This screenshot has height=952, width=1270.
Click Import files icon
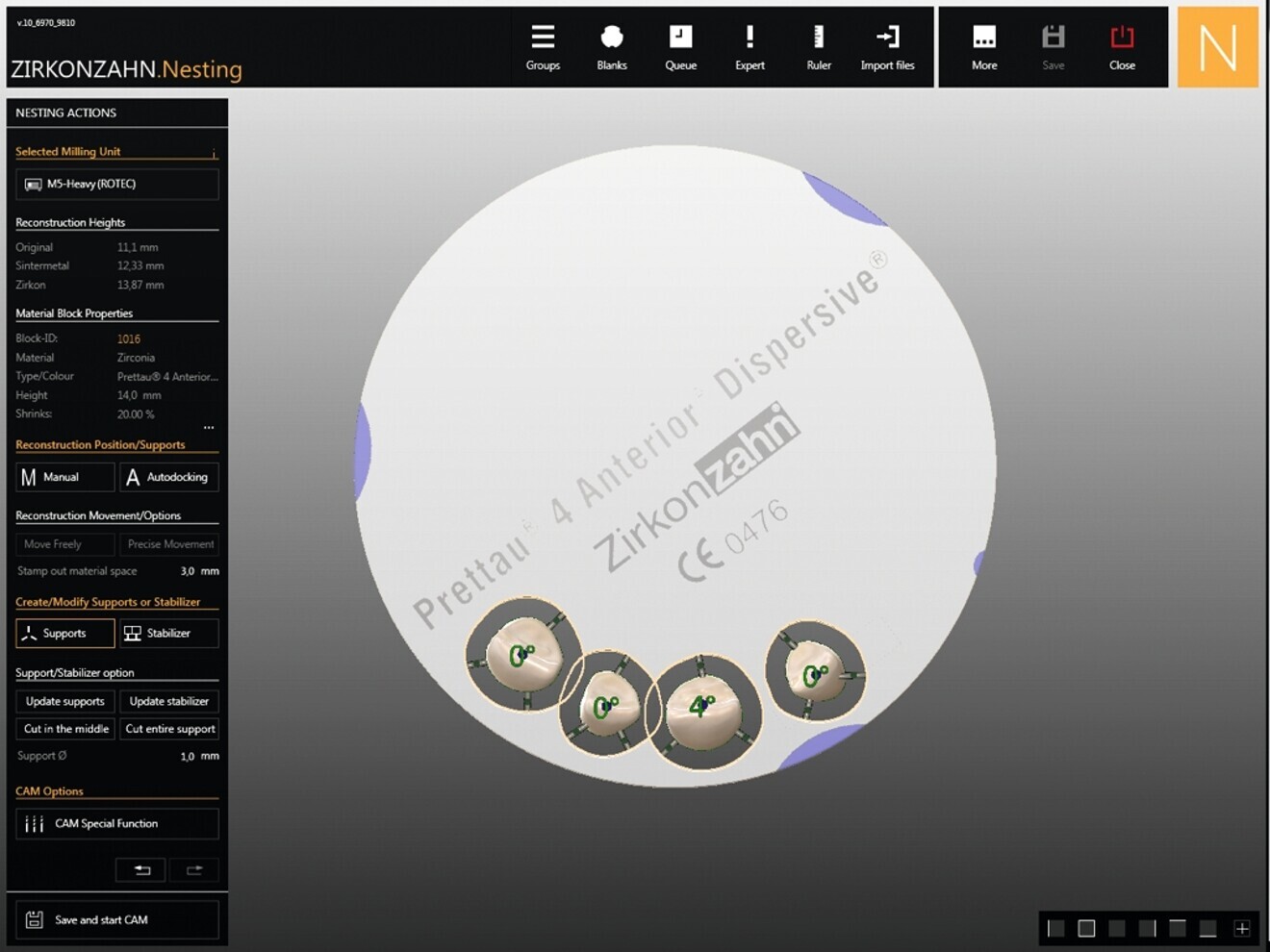coord(887,47)
